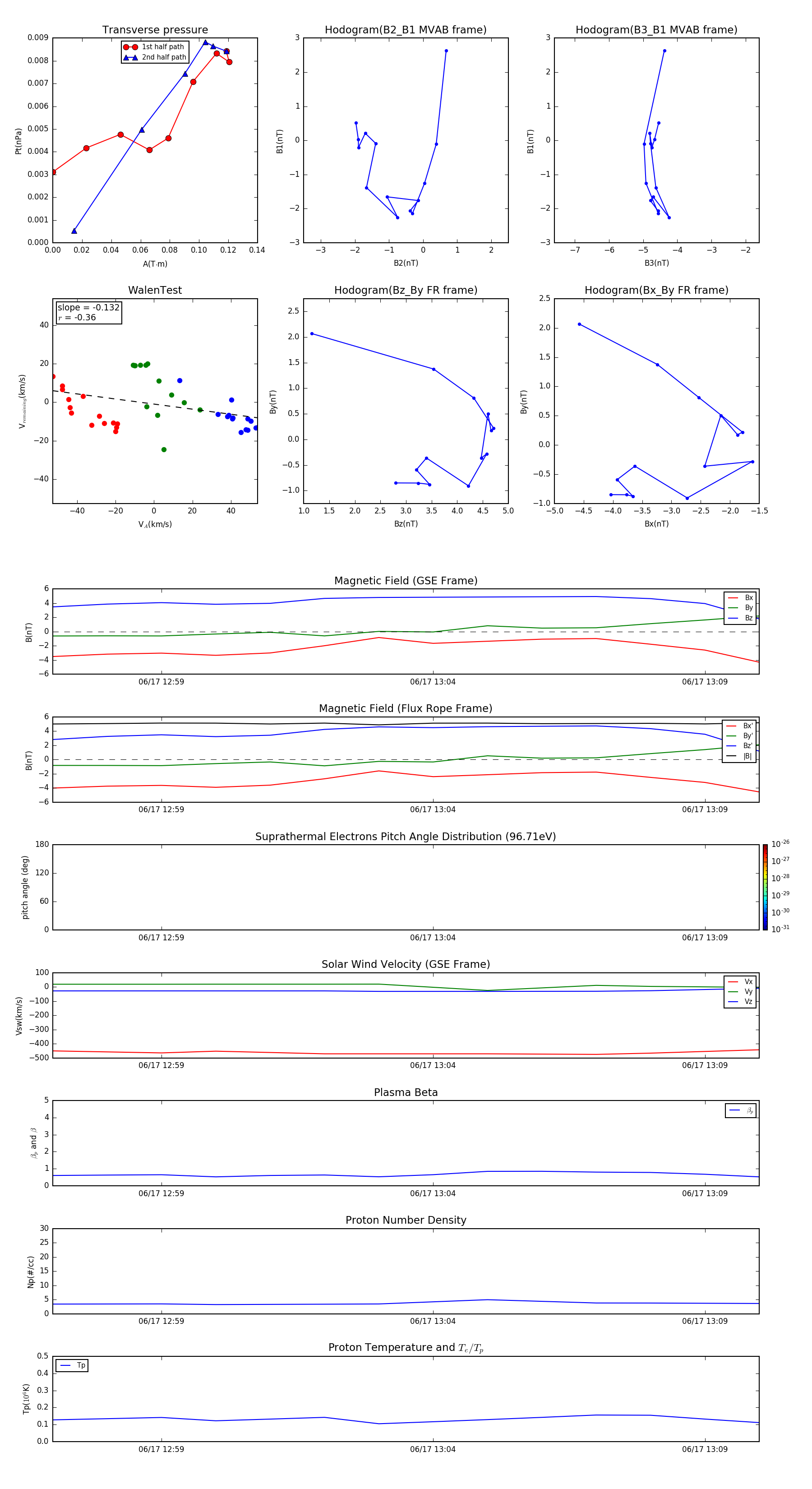Screen dimensions: 812x1489
Task: Click the 'Plasma Beta' plot title
Action: click(406, 1092)
